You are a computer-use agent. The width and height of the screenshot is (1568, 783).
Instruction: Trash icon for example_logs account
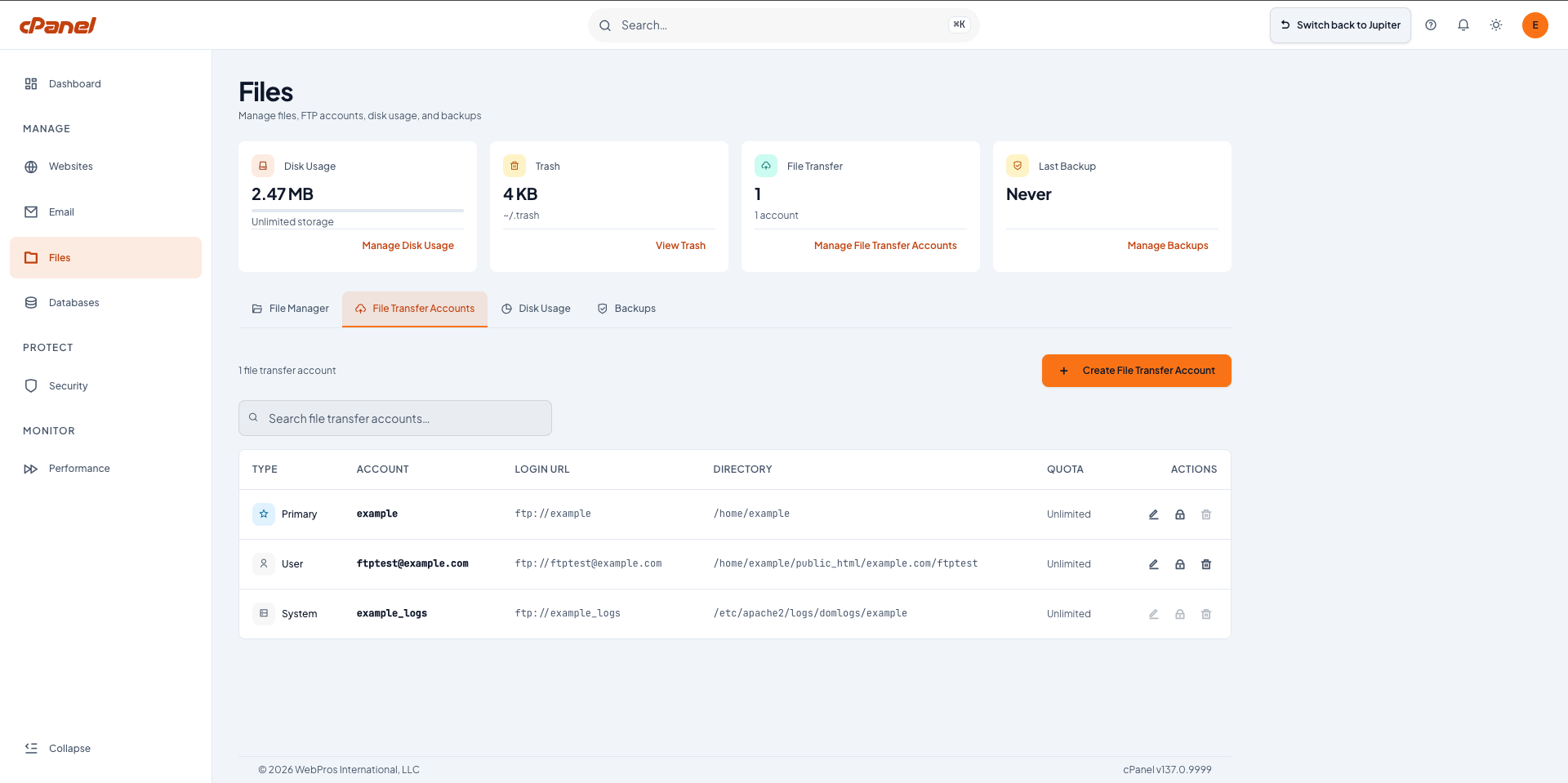[1206, 614]
